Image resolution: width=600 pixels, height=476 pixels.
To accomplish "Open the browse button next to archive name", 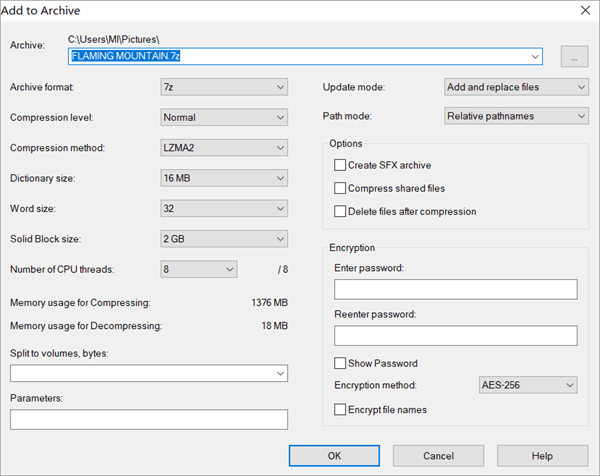I will tap(574, 57).
